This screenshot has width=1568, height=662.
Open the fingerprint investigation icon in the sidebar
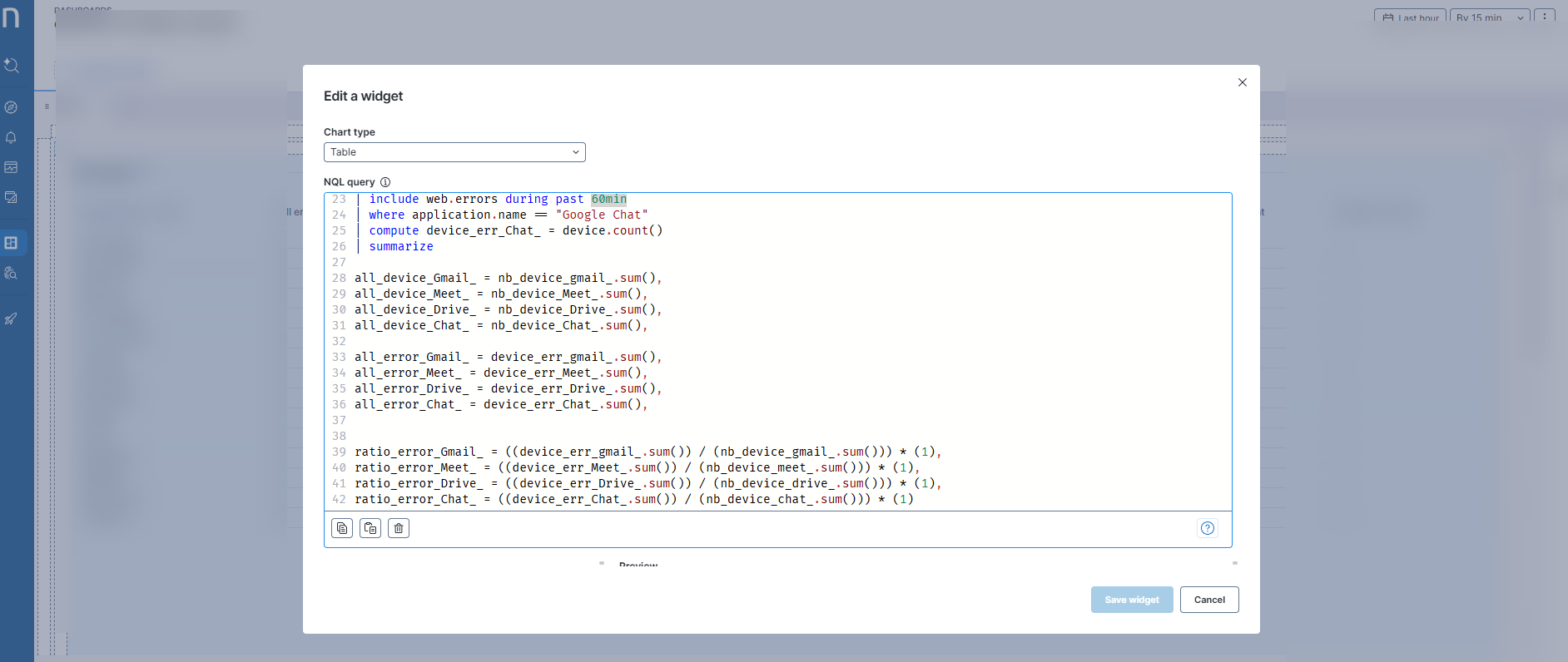(x=11, y=273)
